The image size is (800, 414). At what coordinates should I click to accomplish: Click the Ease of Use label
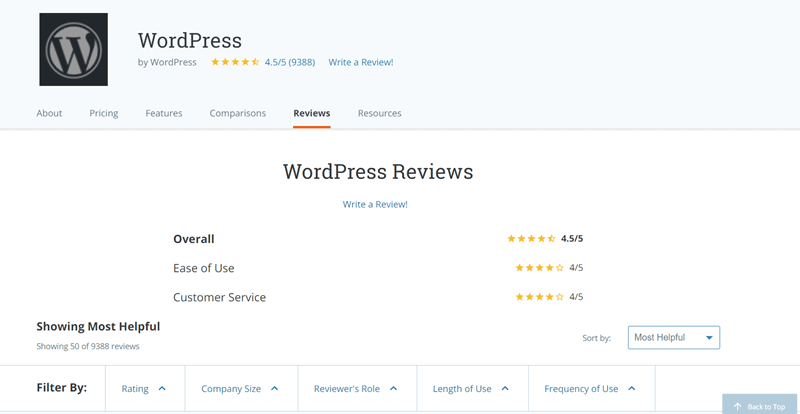point(204,268)
